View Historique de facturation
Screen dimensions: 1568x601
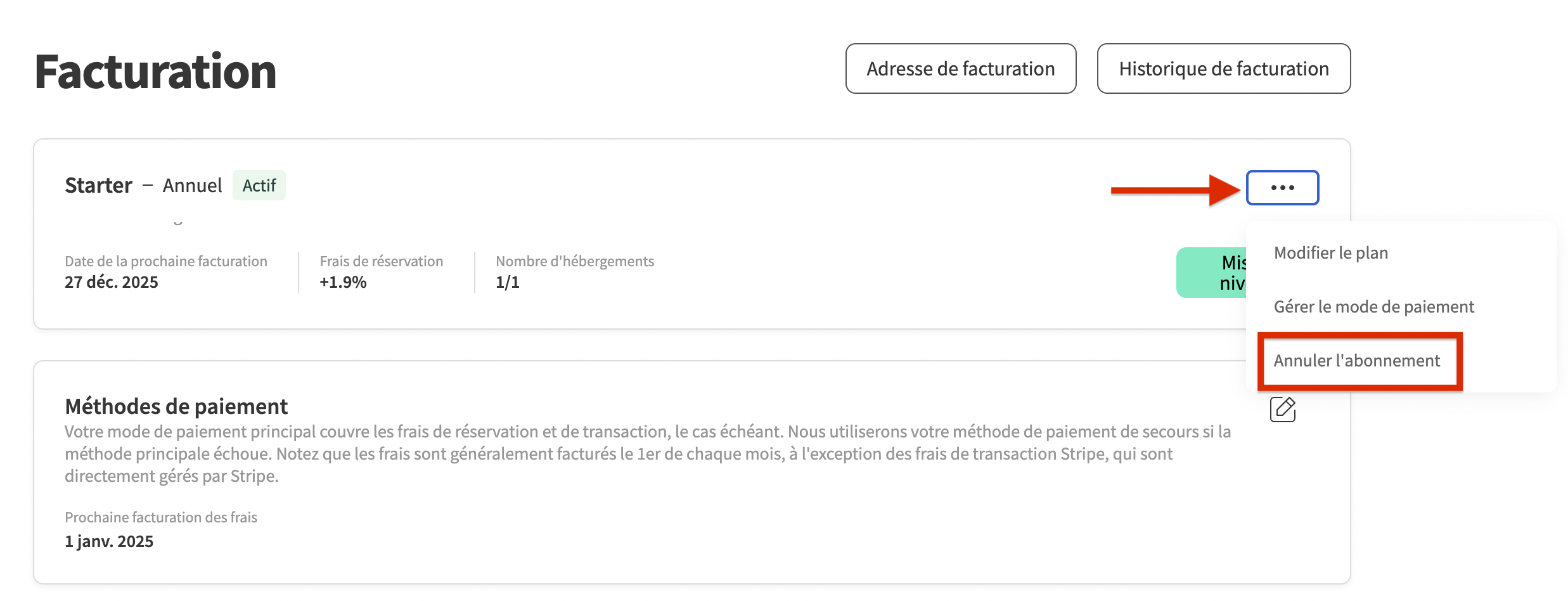1223,68
